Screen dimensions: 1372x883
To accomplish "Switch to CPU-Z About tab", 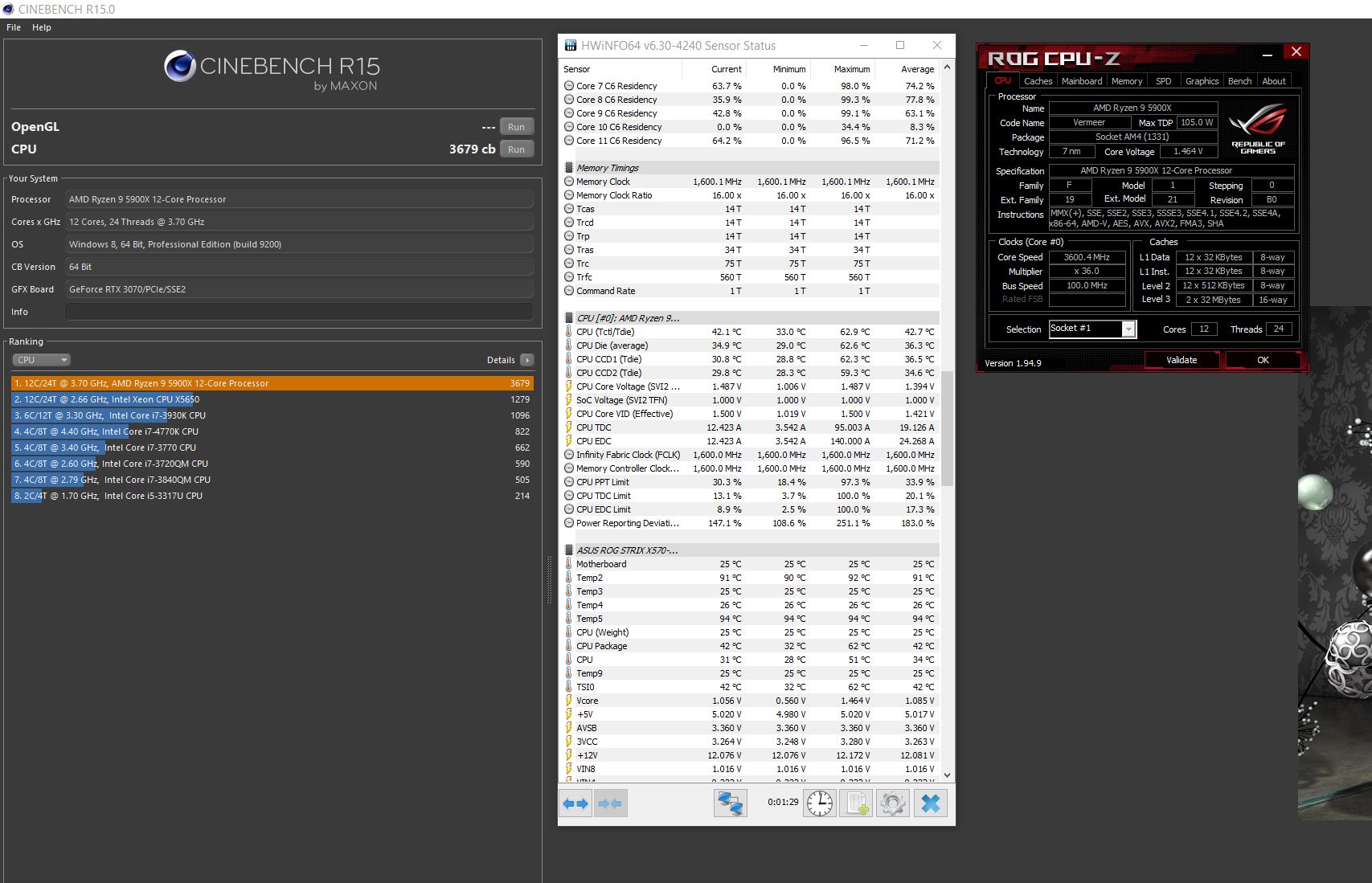I will [1273, 81].
